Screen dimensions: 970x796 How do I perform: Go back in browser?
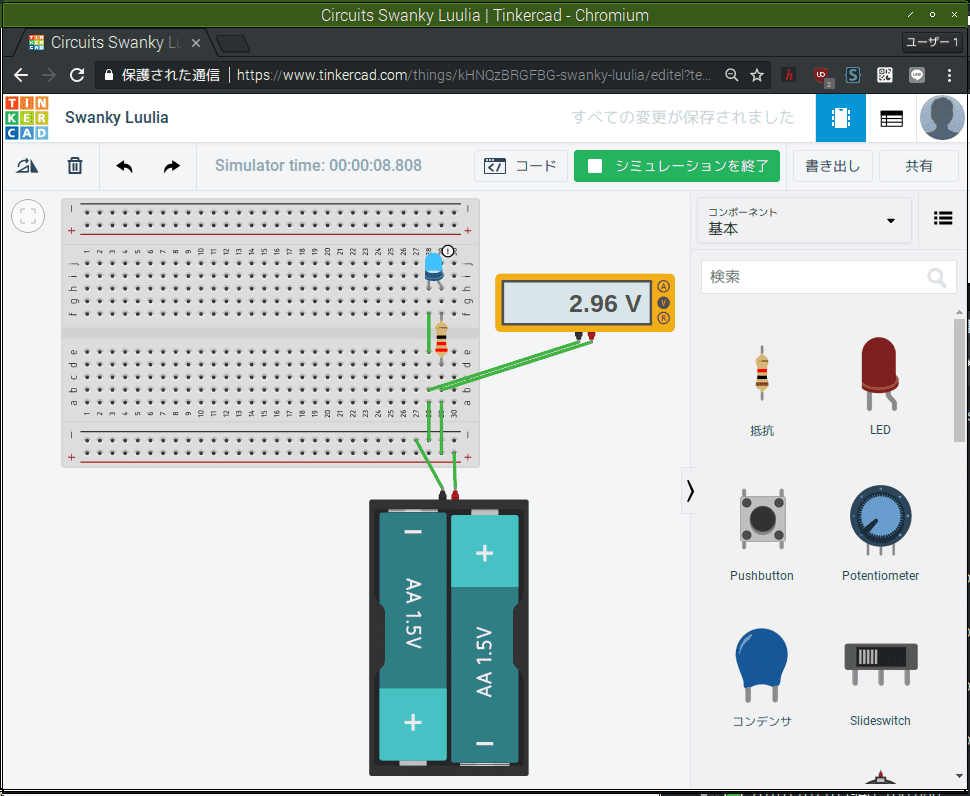21,75
